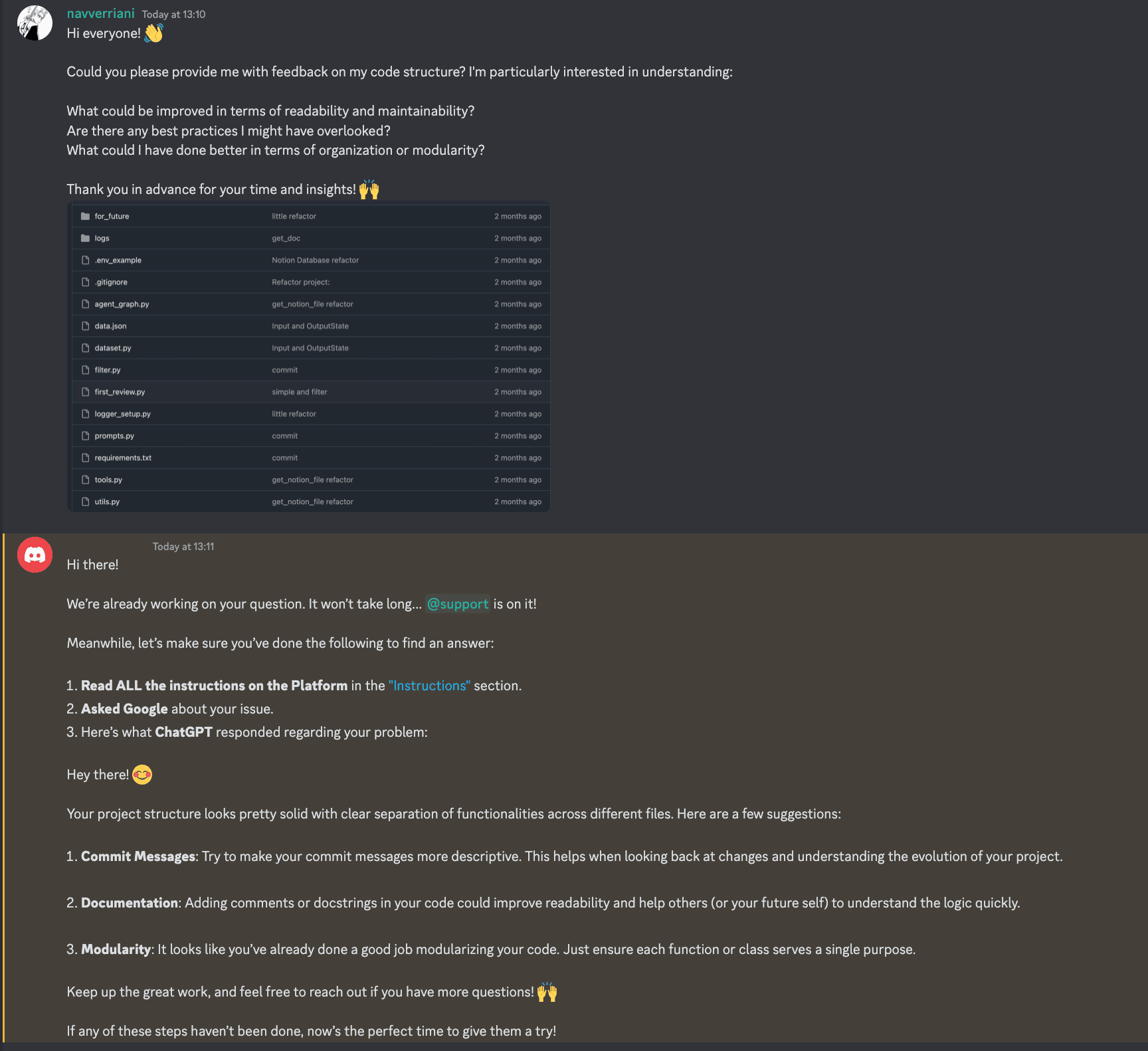The height and width of the screenshot is (1051, 1148).
Task: Select the utils.py file icon
Action: click(x=85, y=502)
